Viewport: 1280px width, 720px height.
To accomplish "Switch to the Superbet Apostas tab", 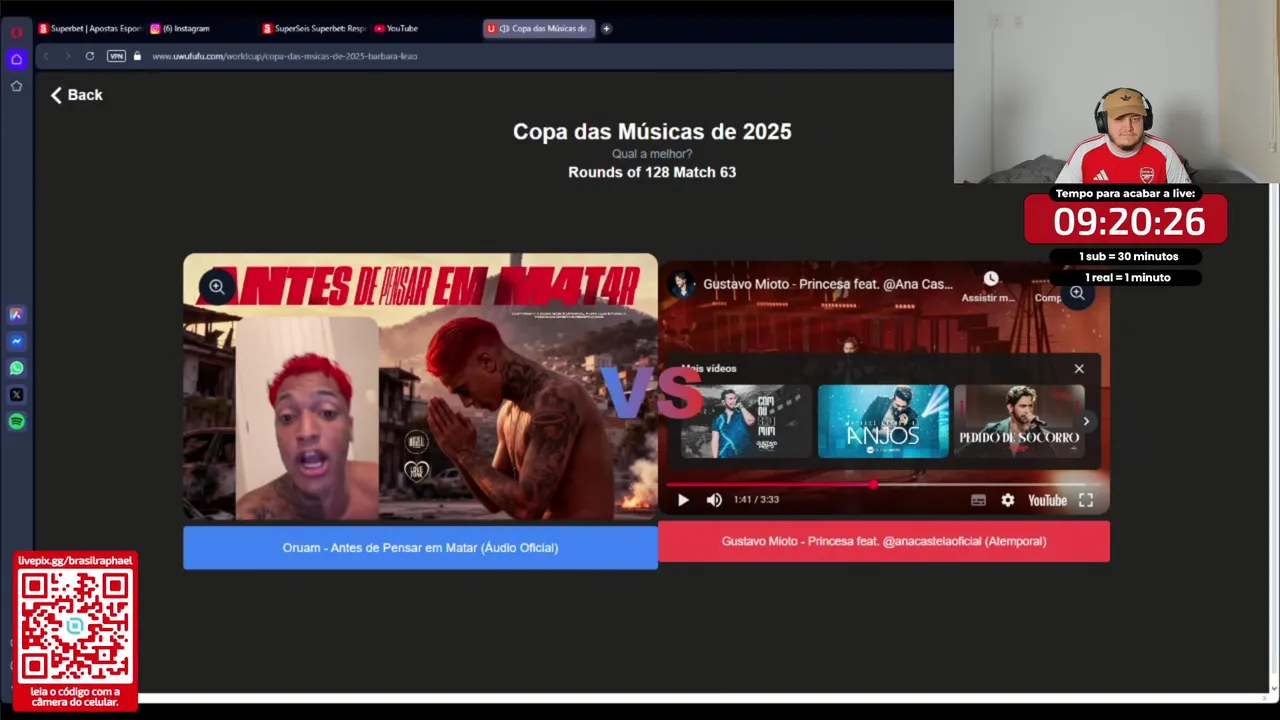I will pos(90,28).
